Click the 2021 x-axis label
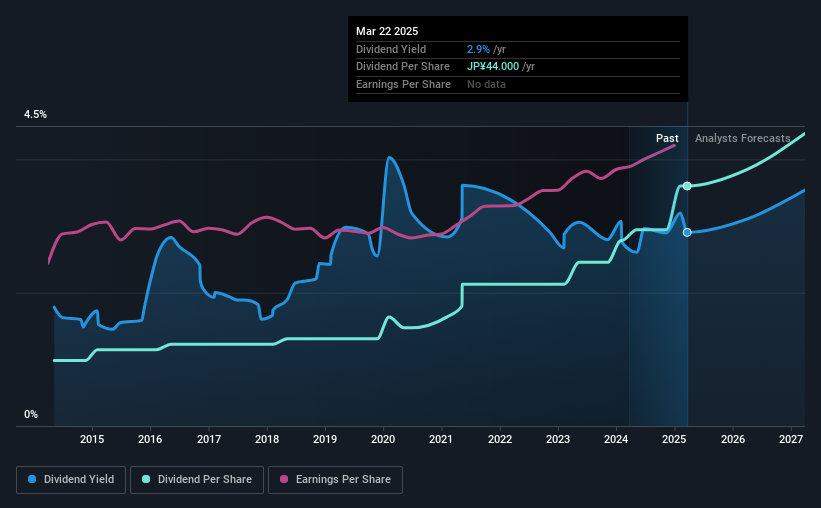 pyautogui.click(x=441, y=439)
